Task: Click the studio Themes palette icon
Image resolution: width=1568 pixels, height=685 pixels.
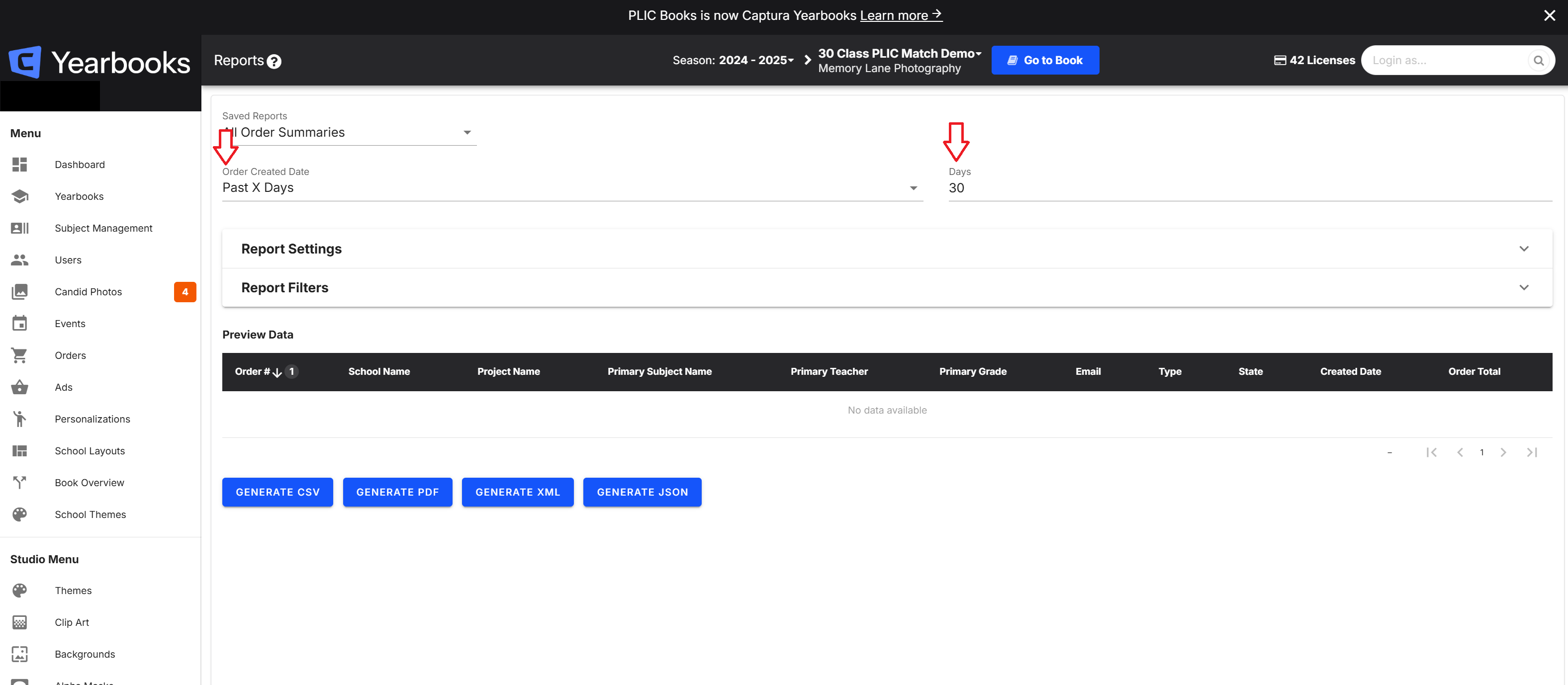Action: (x=19, y=591)
